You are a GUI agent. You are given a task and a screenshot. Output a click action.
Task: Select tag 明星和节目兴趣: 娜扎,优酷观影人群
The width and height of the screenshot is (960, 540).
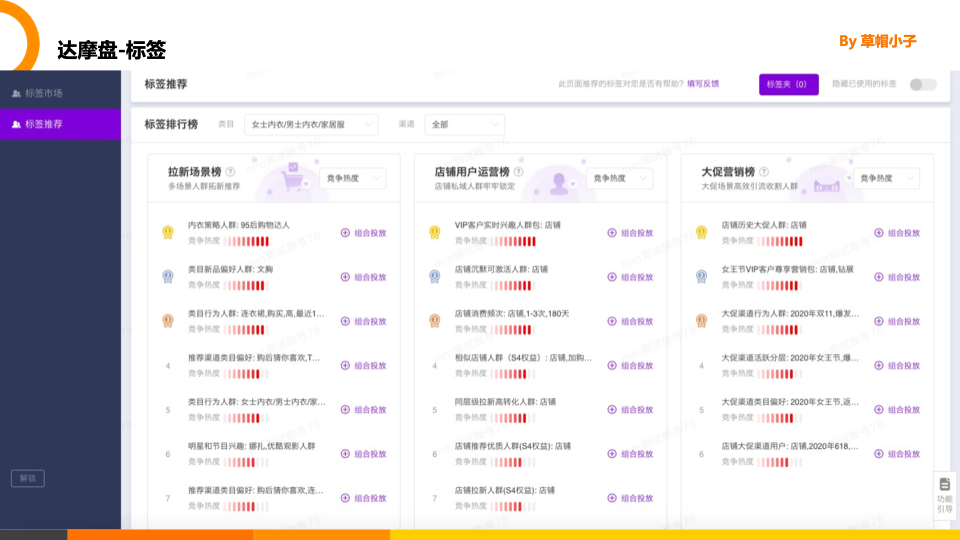point(252,446)
